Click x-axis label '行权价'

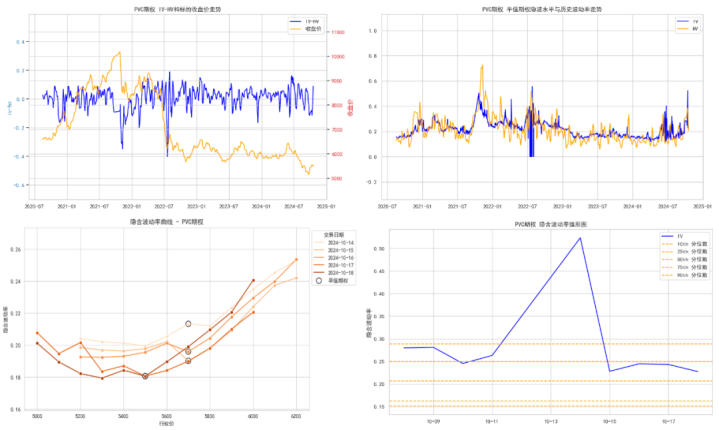pyautogui.click(x=166, y=424)
